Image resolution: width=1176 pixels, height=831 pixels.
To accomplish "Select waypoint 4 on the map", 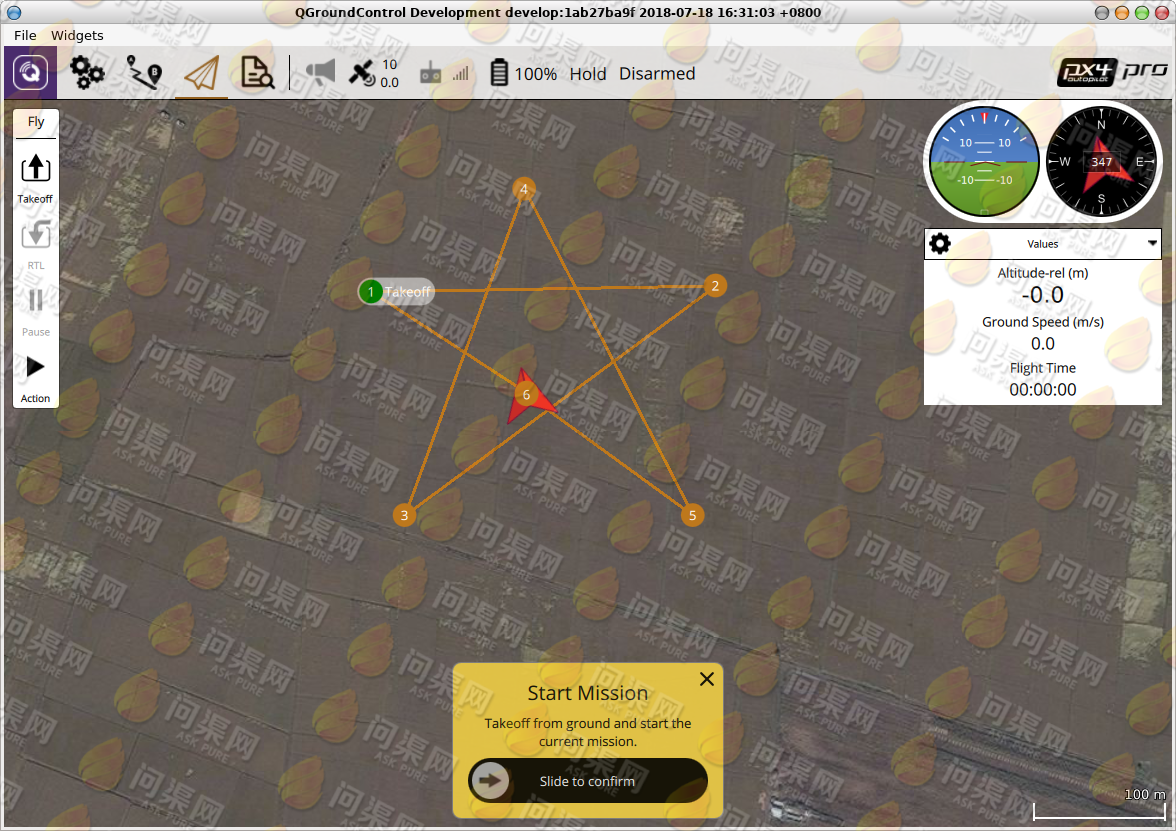I will [x=524, y=189].
